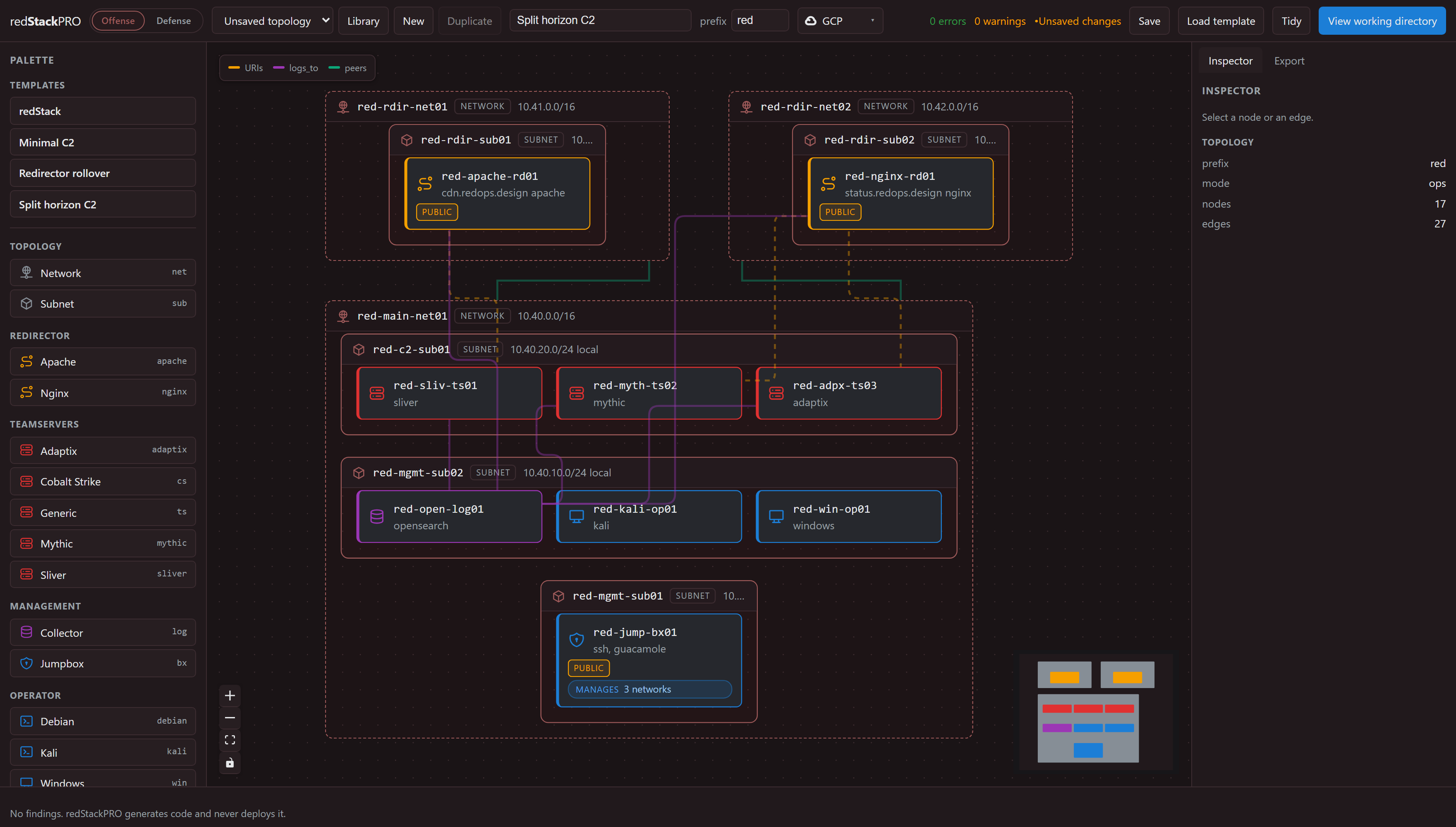This screenshot has width=1456, height=827.
Task: Click the Load template button
Action: pos(1220,21)
